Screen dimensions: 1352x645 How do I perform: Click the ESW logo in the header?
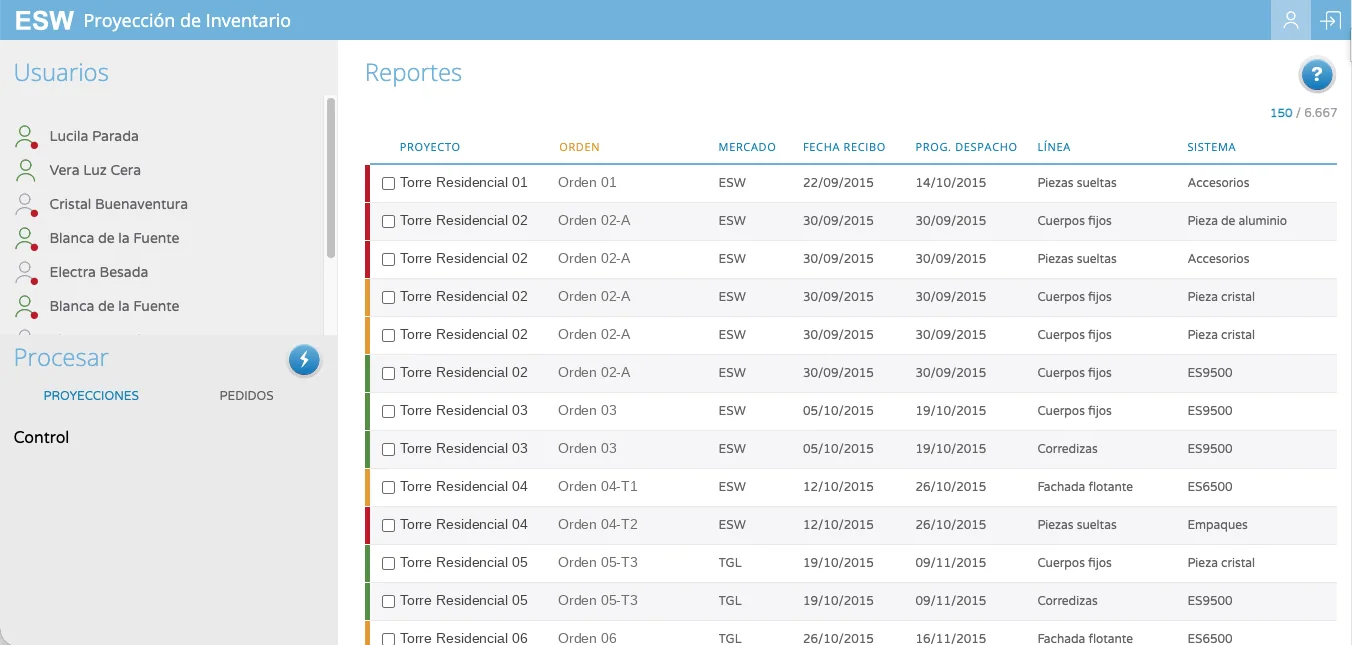pyautogui.click(x=44, y=20)
